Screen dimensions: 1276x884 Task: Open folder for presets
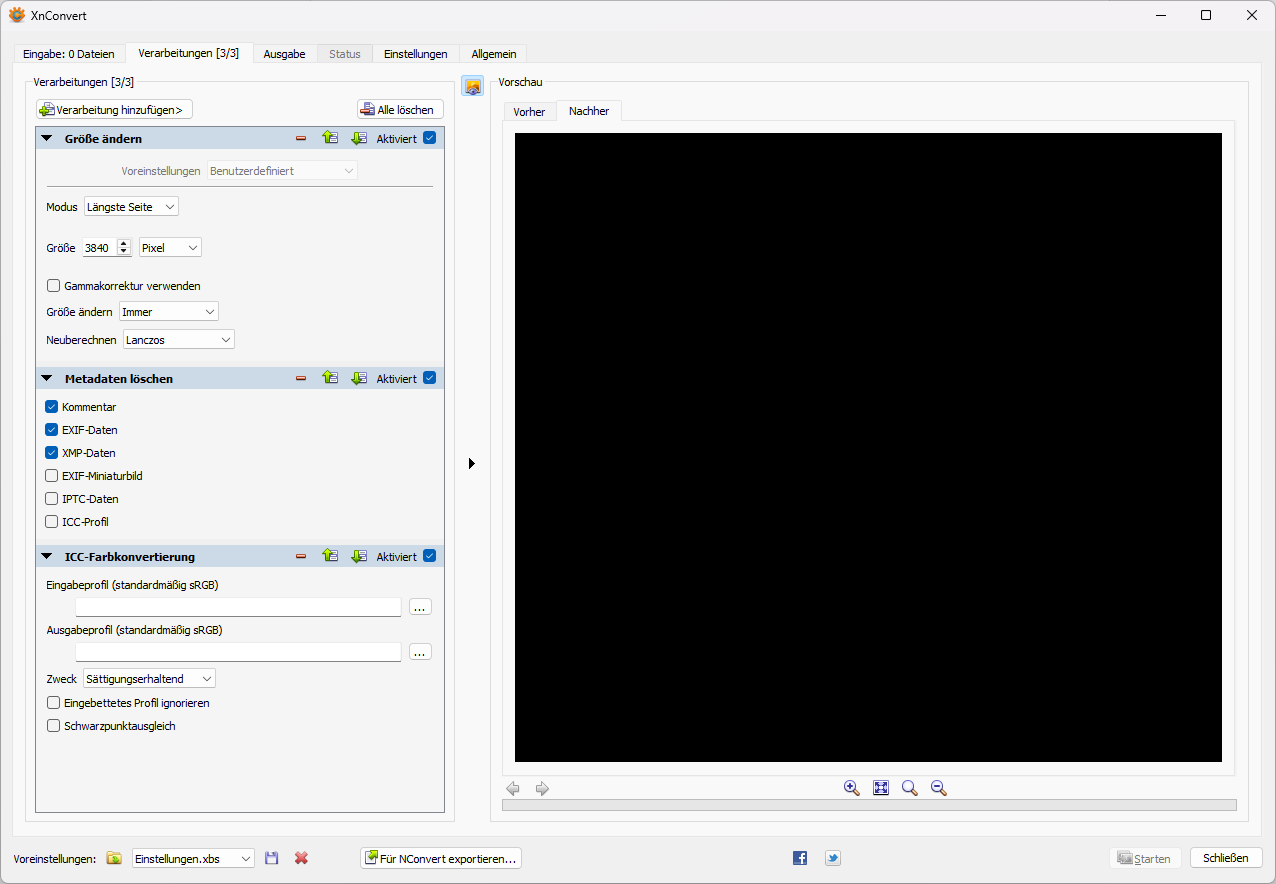(114, 858)
